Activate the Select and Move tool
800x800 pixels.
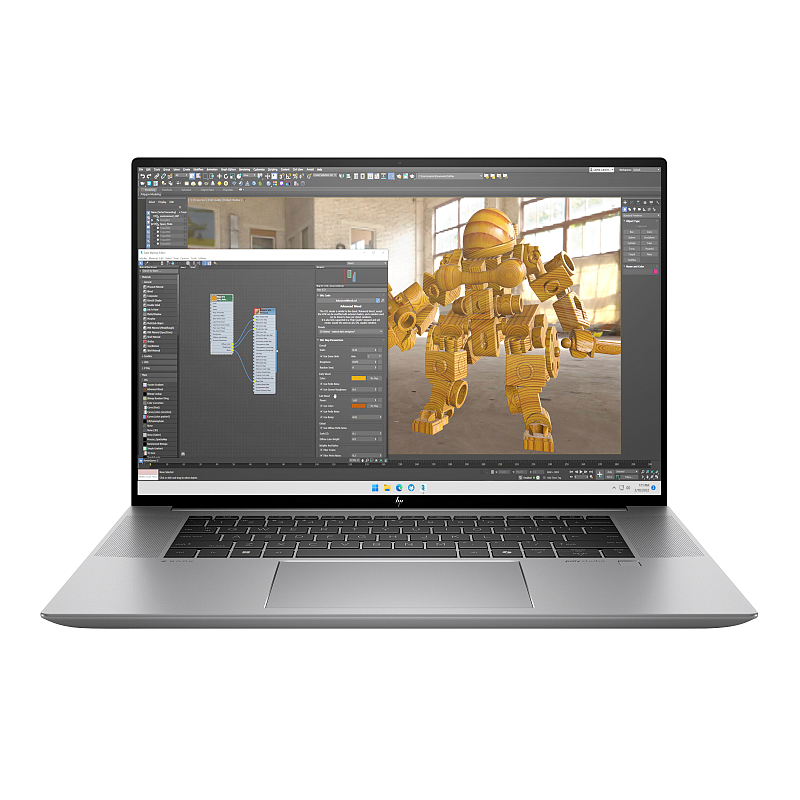click(219, 177)
